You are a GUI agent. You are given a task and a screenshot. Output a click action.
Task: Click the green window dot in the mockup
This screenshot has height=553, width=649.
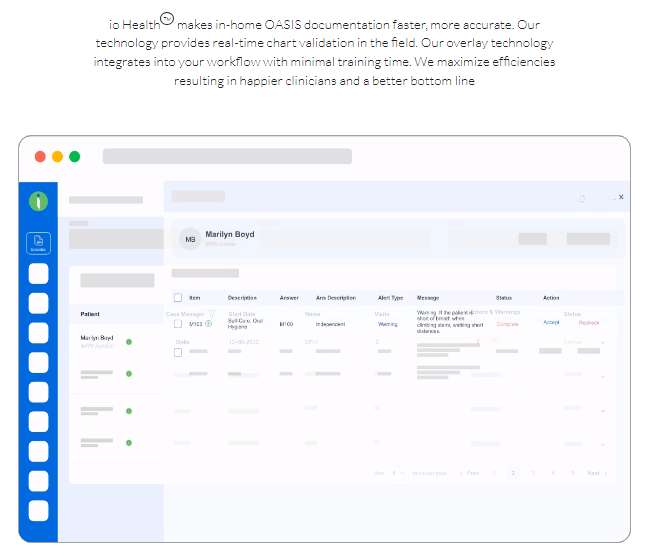point(75,156)
